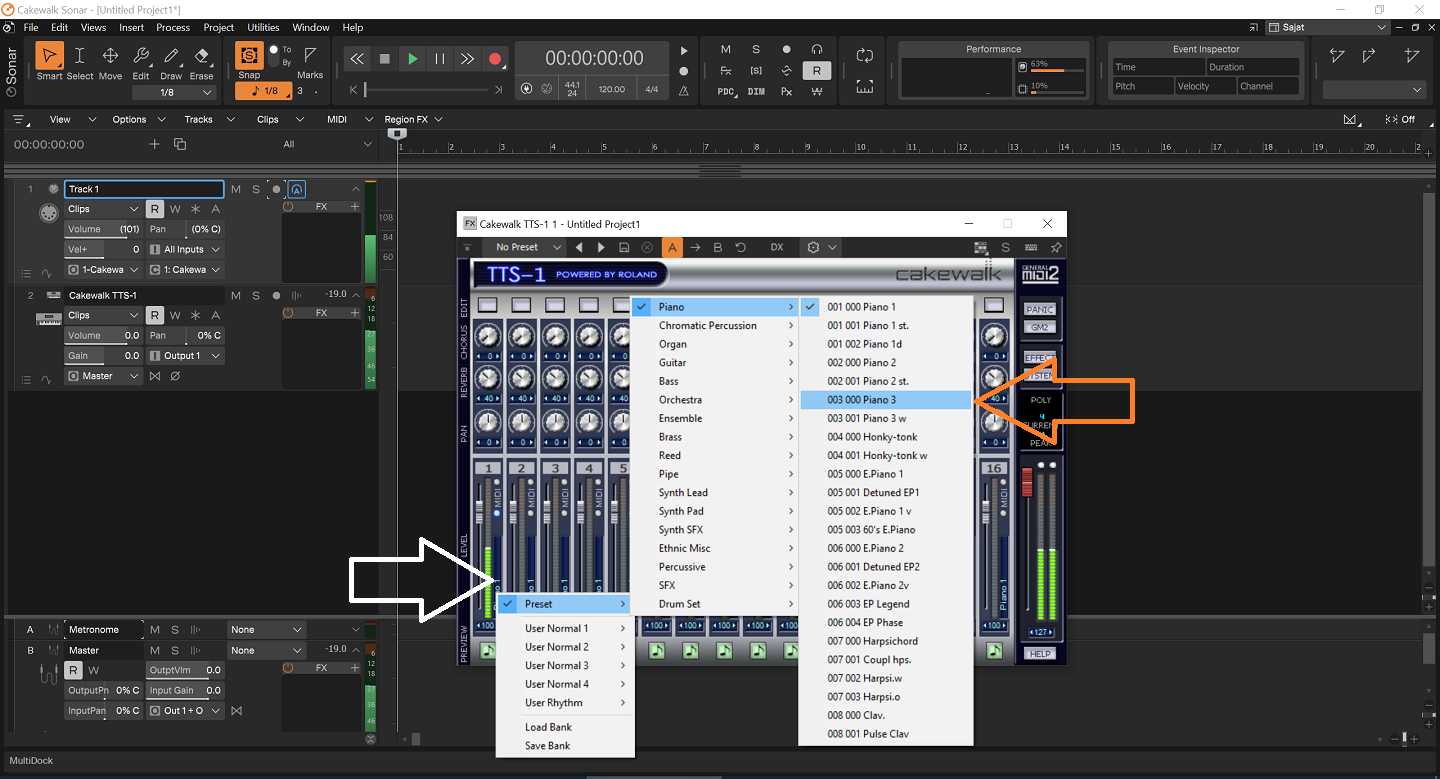This screenshot has height=779, width=1440.
Task: Open the Process menu
Action: coord(173,28)
